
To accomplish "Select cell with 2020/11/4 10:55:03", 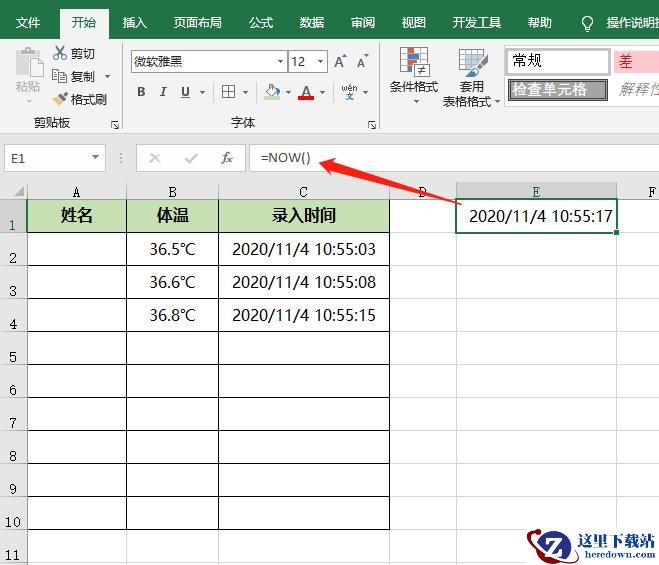I will point(303,249).
